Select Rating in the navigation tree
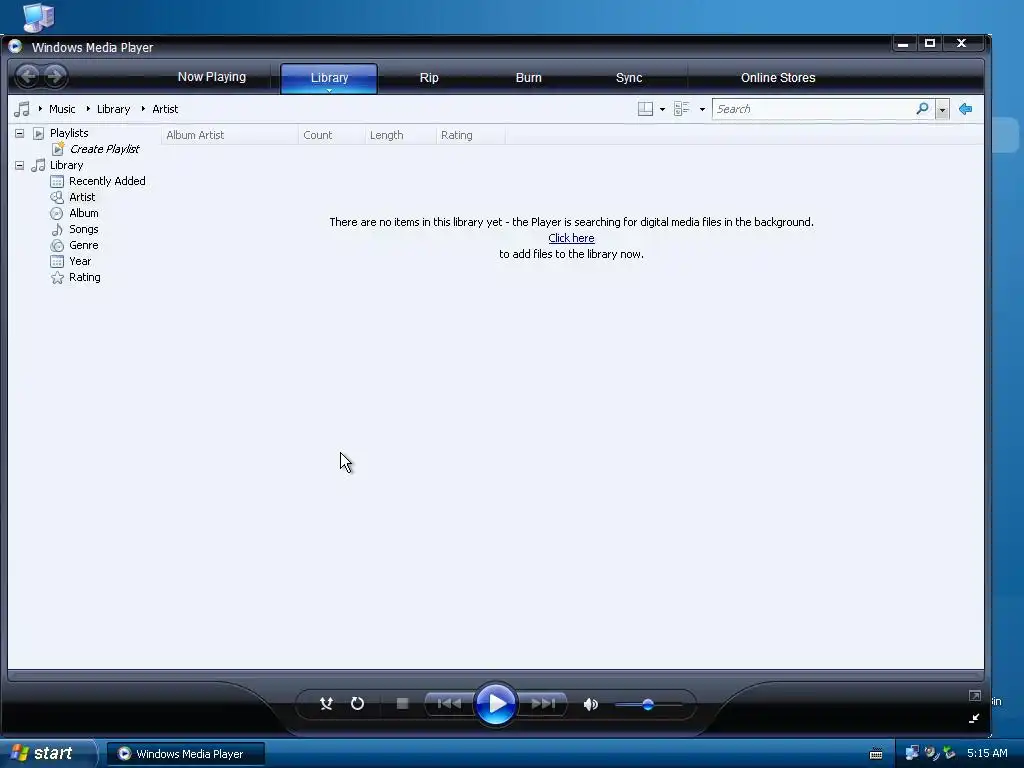 (85, 277)
